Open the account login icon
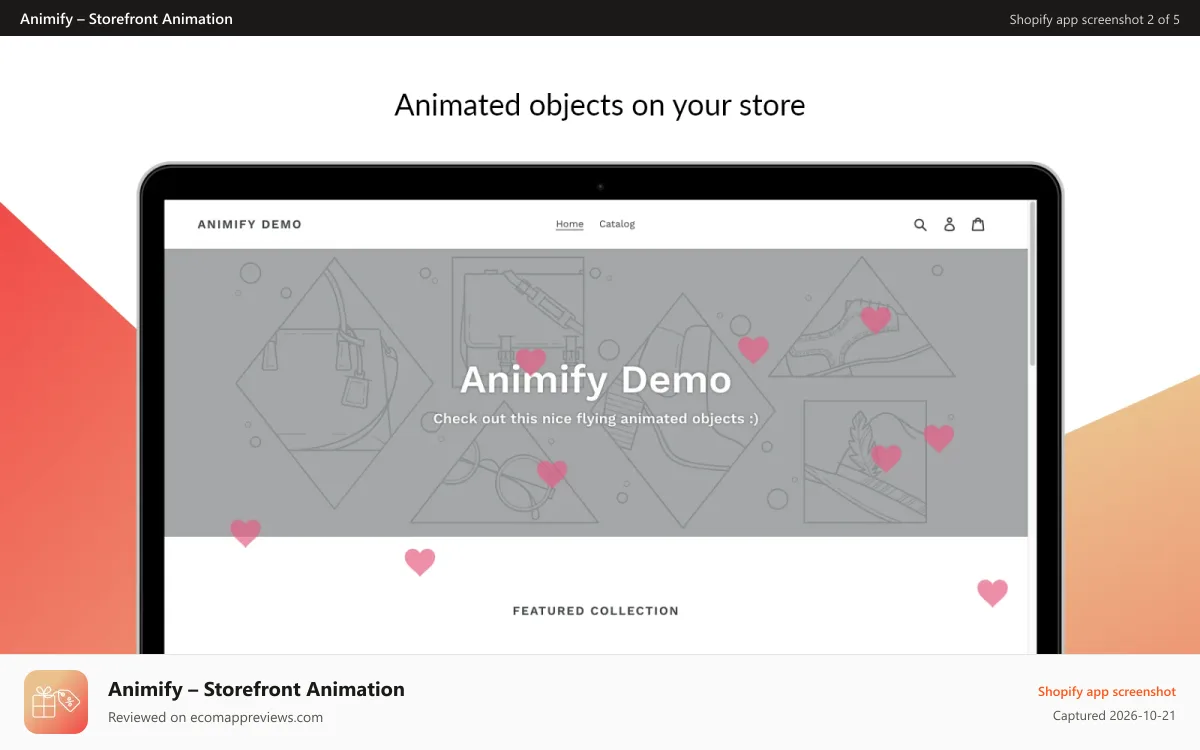 pyautogui.click(x=949, y=225)
